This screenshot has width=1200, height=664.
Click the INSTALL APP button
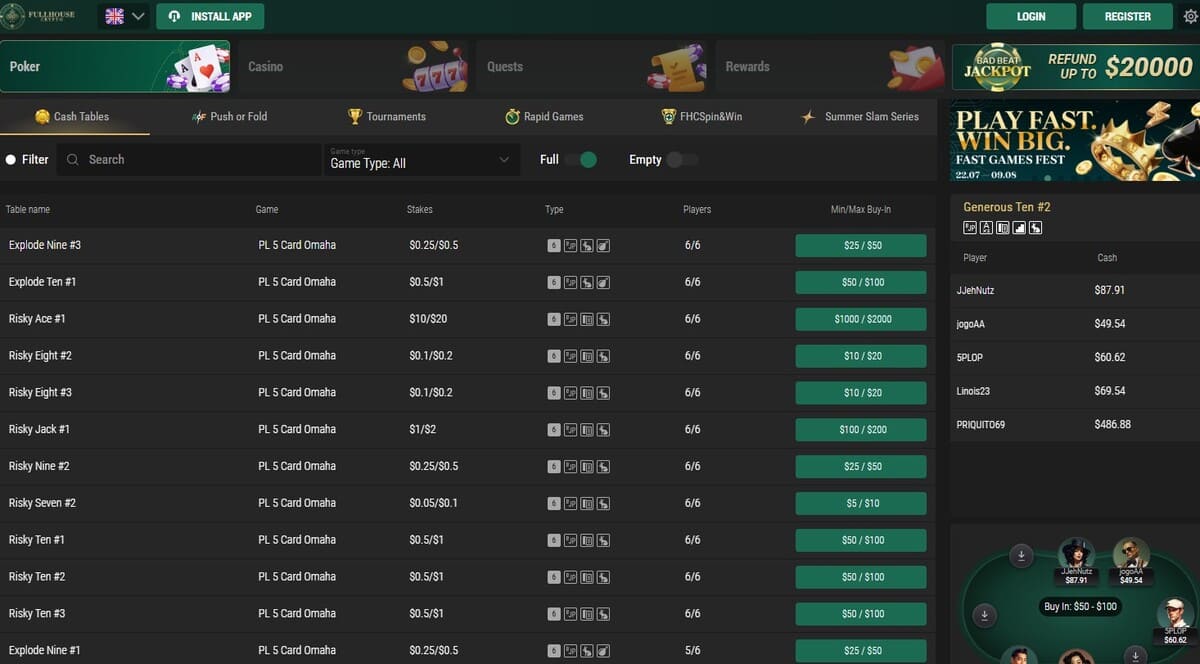[210, 16]
